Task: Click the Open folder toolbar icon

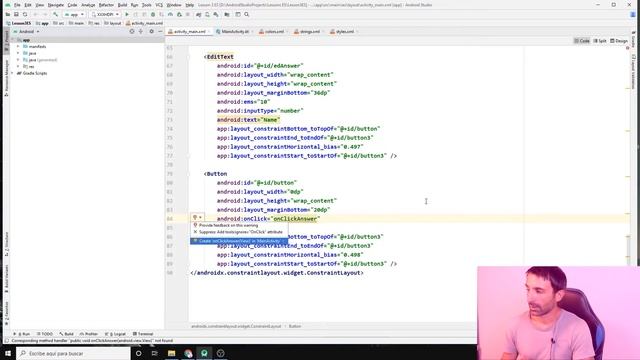Action: [7, 14]
